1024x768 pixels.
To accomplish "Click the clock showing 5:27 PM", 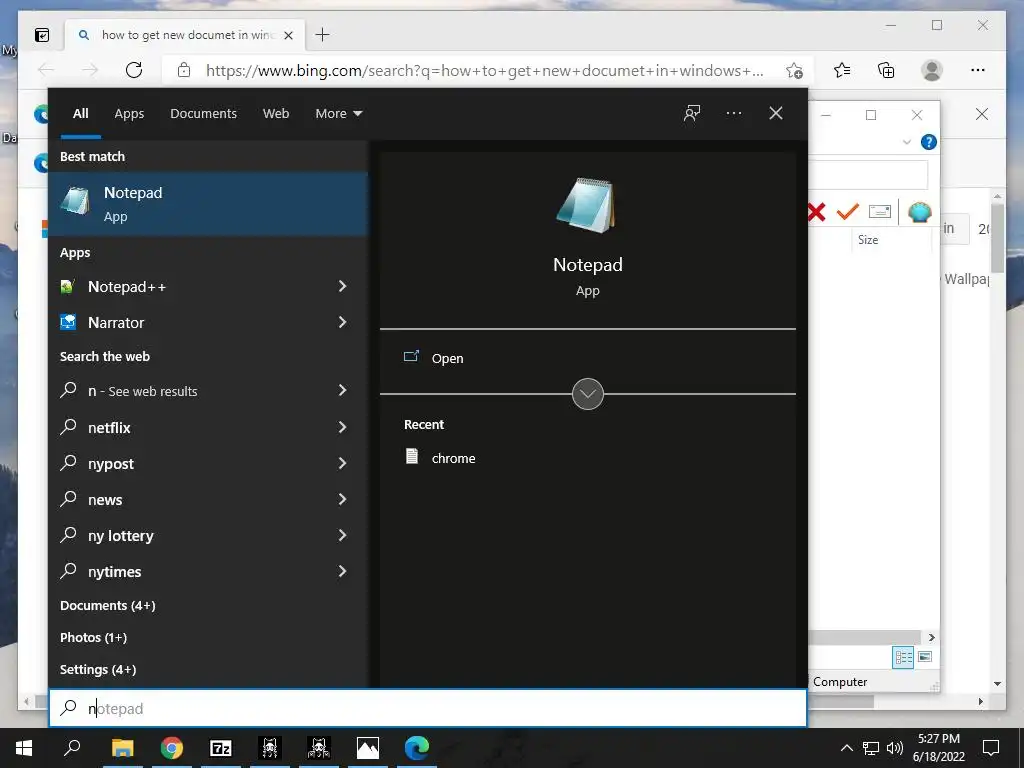I will [938, 739].
